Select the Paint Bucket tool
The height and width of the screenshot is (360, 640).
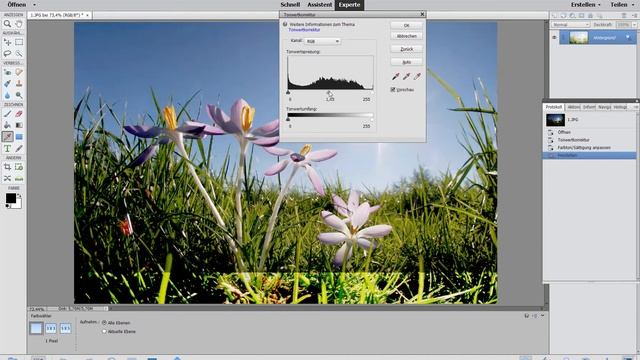point(7,125)
